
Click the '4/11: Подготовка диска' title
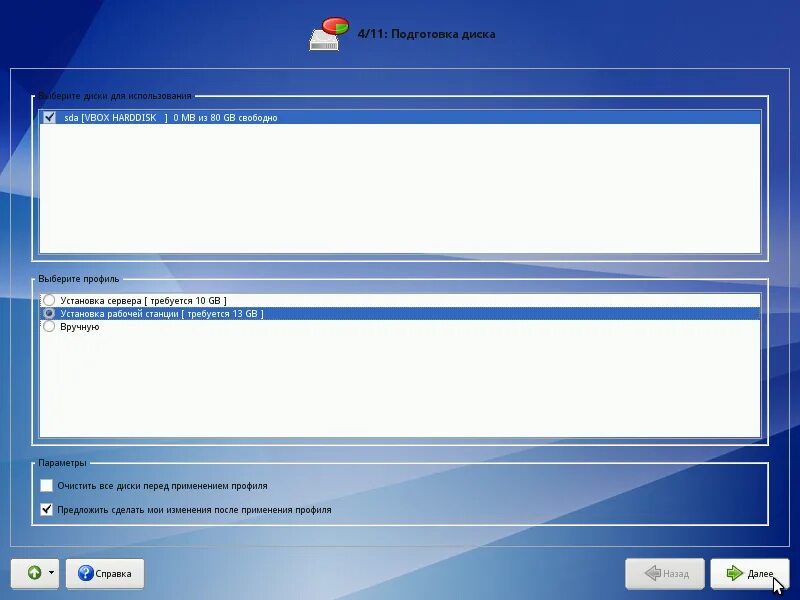pyautogui.click(x=426, y=34)
